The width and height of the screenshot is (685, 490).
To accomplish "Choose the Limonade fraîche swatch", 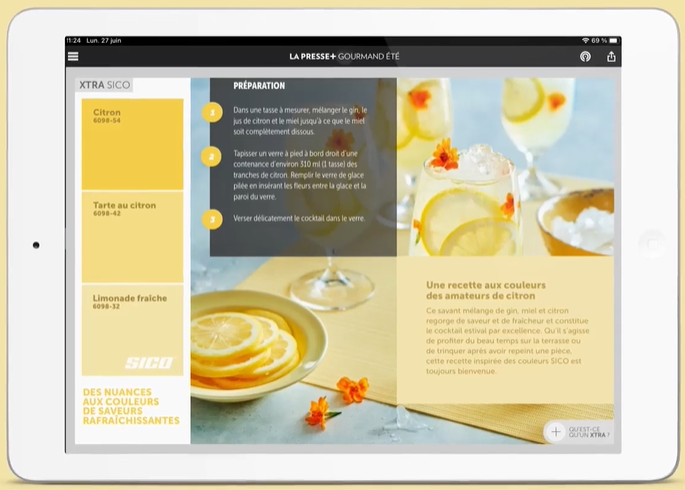I will [x=132, y=320].
